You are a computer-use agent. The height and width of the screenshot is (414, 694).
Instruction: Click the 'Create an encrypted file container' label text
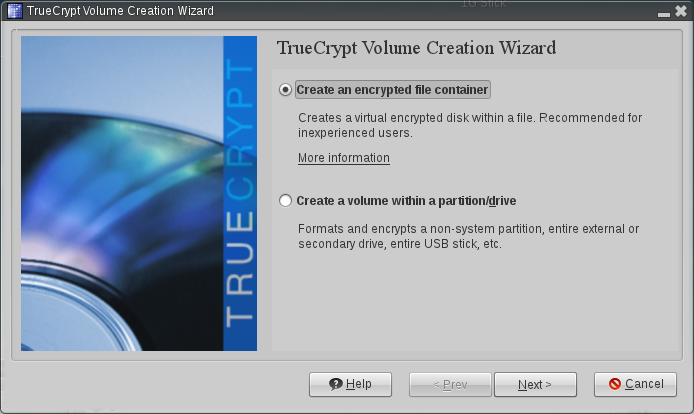392,90
